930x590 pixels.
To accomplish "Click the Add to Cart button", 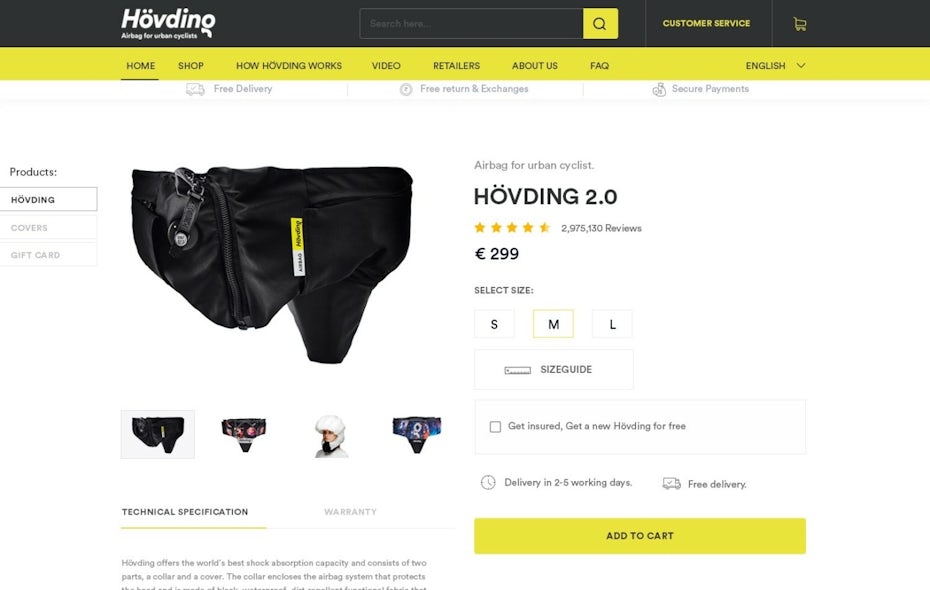I will pos(639,536).
